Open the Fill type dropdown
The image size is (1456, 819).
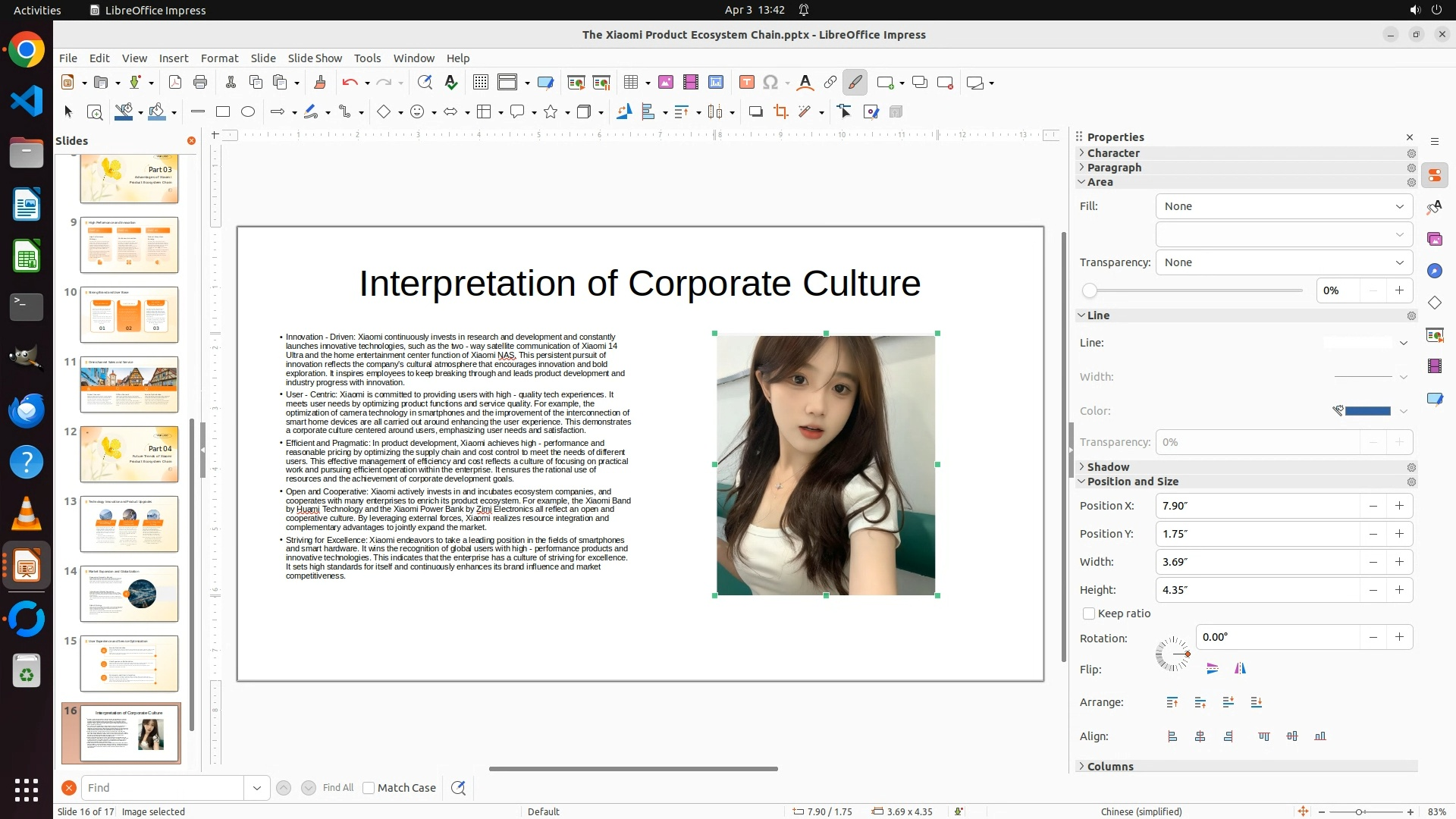point(1283,206)
